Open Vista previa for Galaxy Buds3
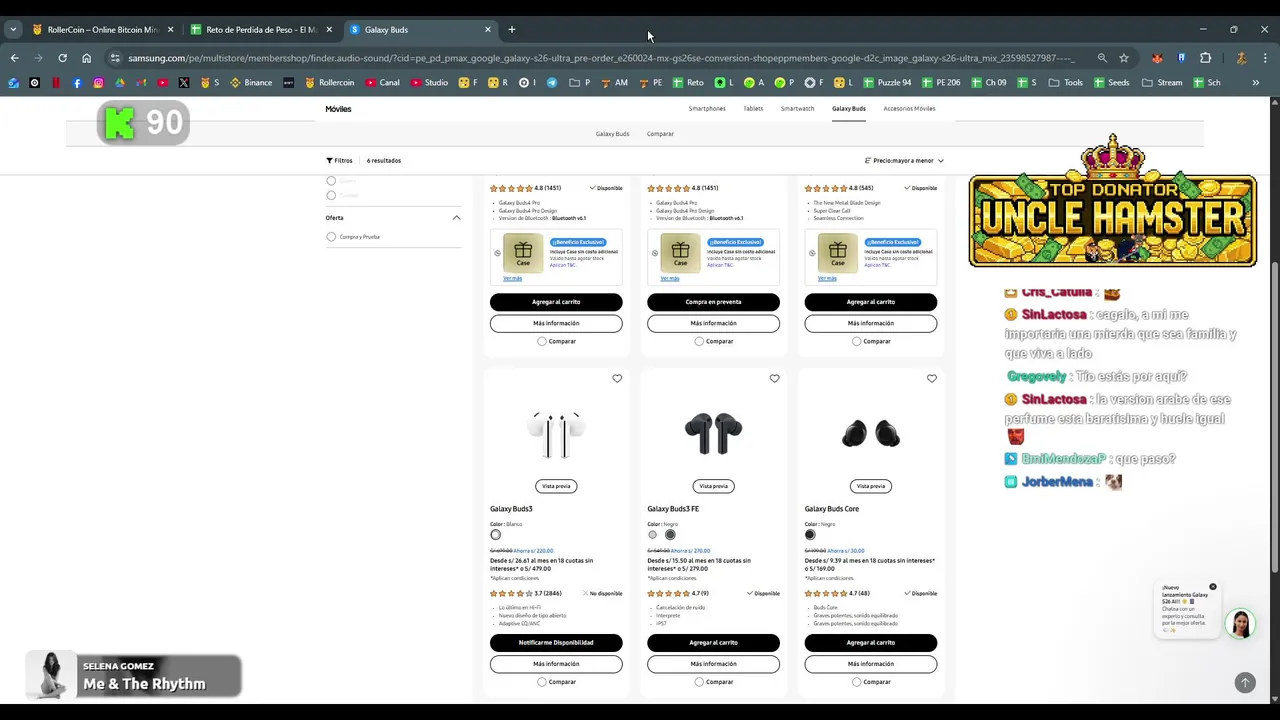 click(556, 486)
